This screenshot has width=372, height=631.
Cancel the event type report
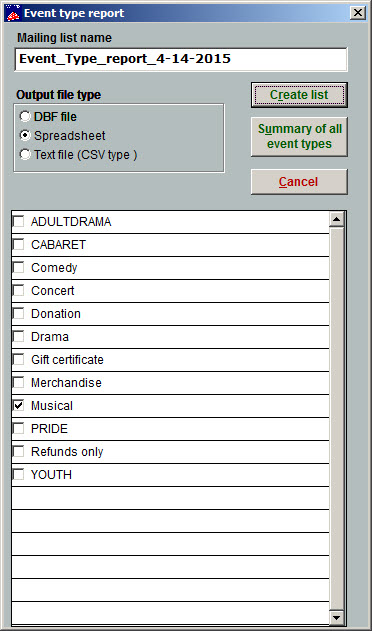299,182
